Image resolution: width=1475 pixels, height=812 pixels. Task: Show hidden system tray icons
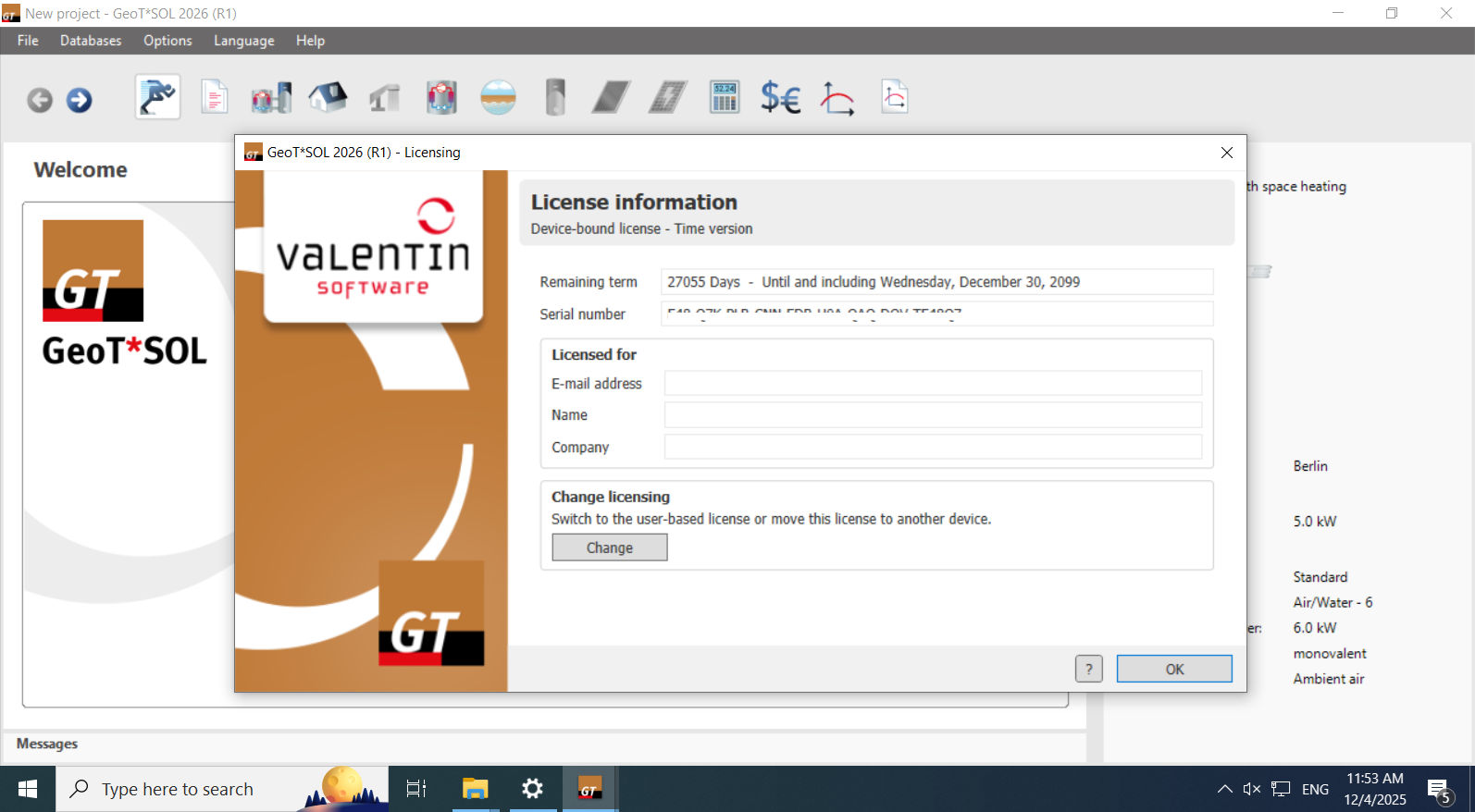(x=1224, y=789)
